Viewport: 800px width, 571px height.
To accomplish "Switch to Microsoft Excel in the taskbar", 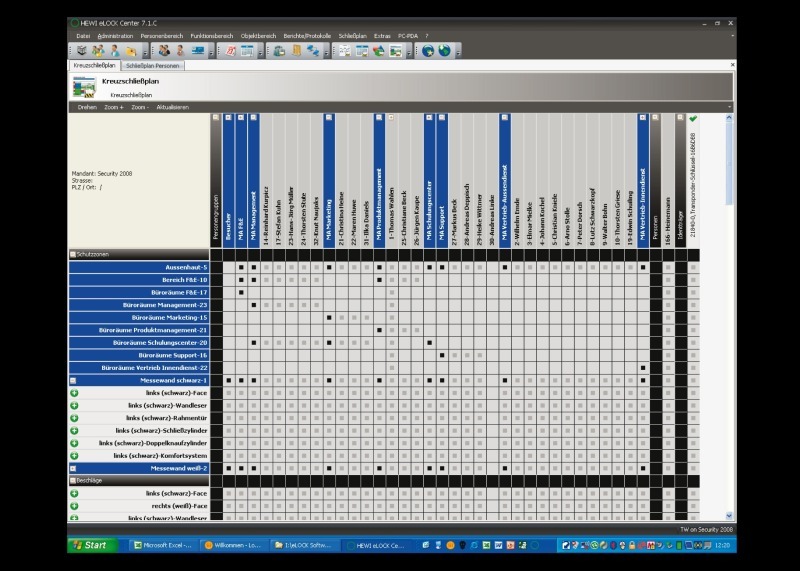I will [x=163, y=545].
